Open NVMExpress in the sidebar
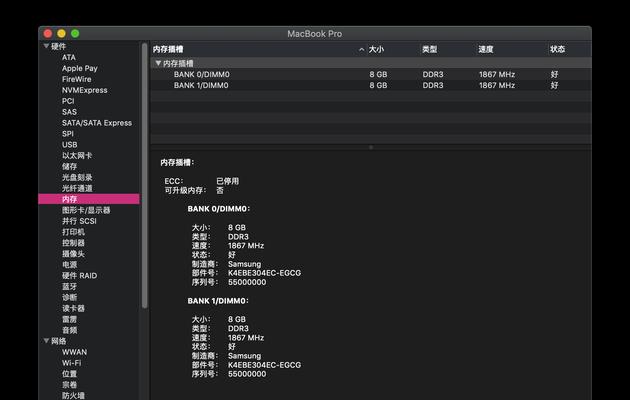 (x=84, y=90)
